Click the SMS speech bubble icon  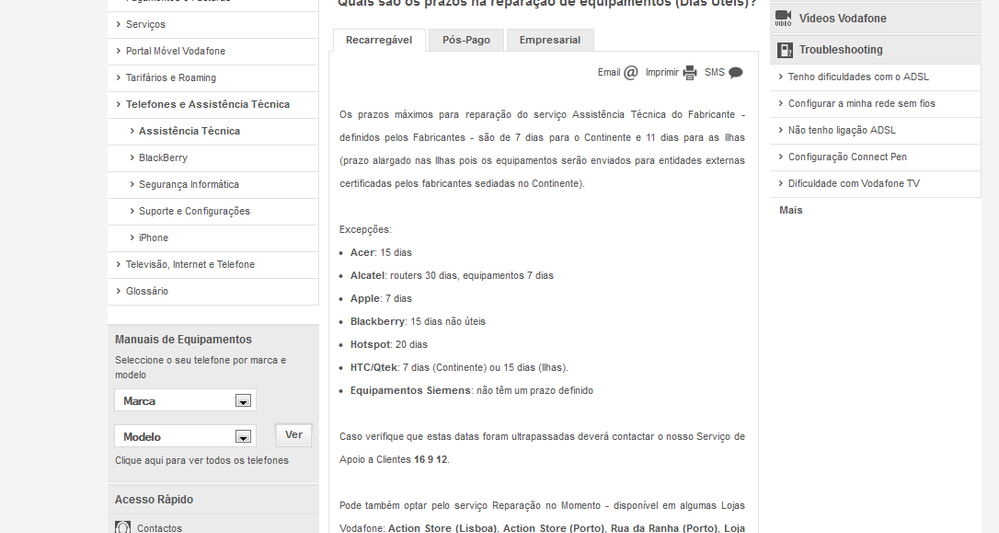pyautogui.click(x=735, y=73)
